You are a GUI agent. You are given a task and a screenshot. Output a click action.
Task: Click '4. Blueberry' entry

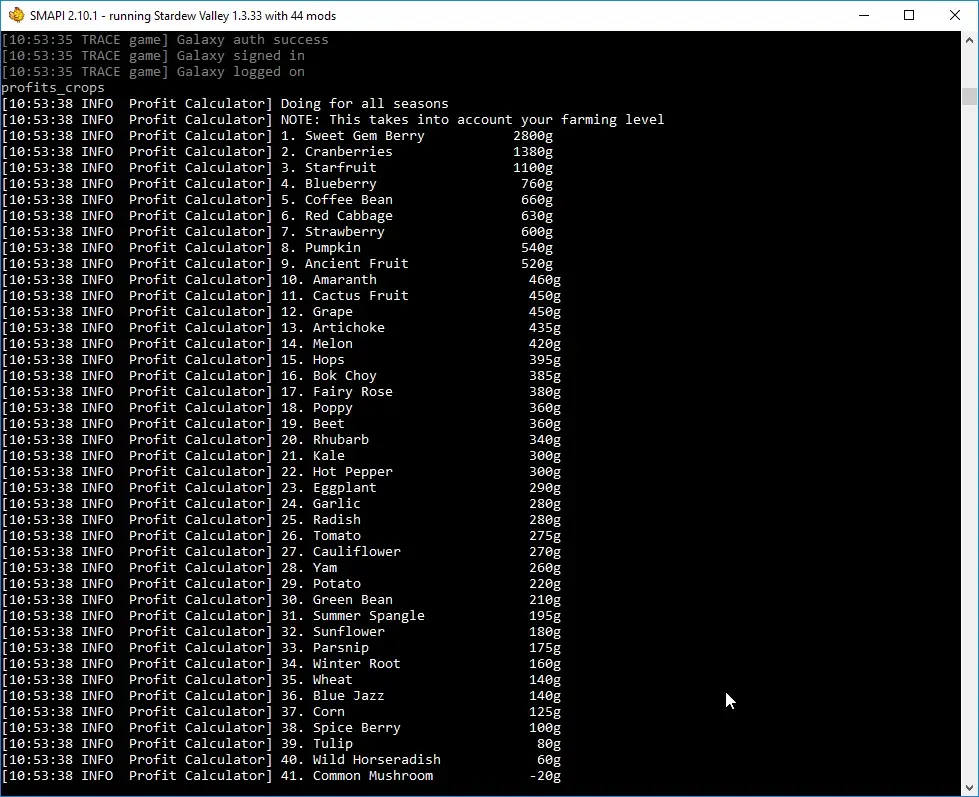point(329,184)
